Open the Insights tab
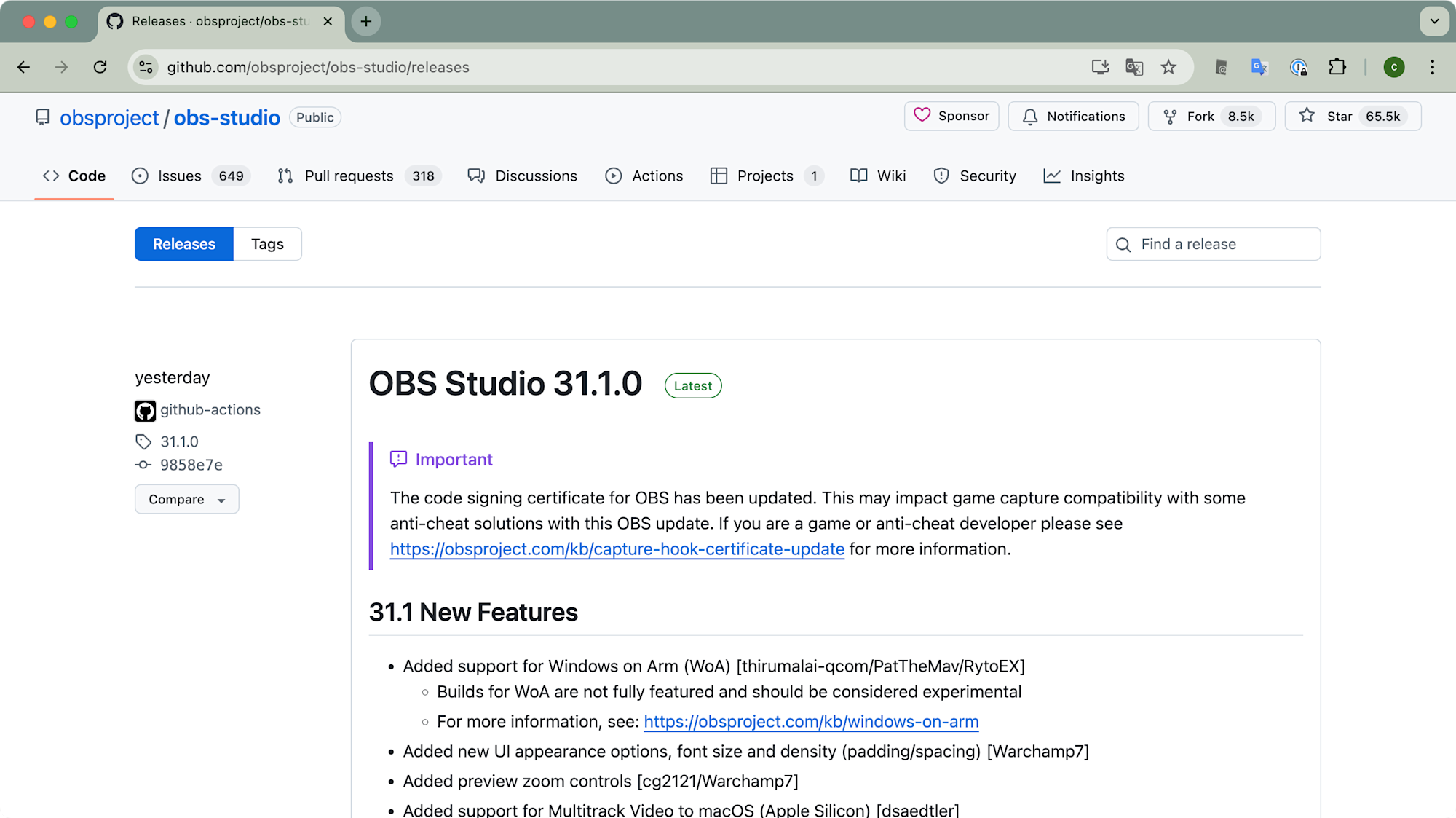 tap(1084, 176)
